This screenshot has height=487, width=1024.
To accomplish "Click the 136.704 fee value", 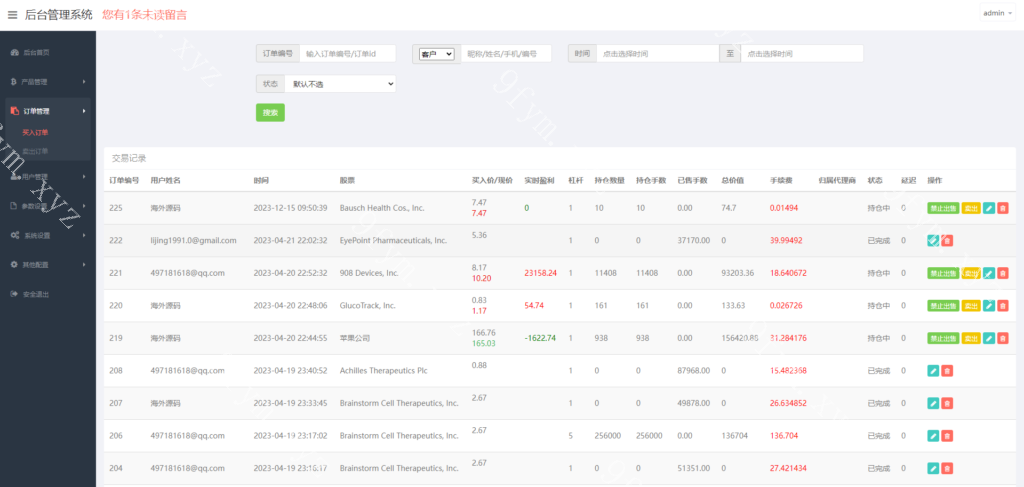I will point(785,435).
